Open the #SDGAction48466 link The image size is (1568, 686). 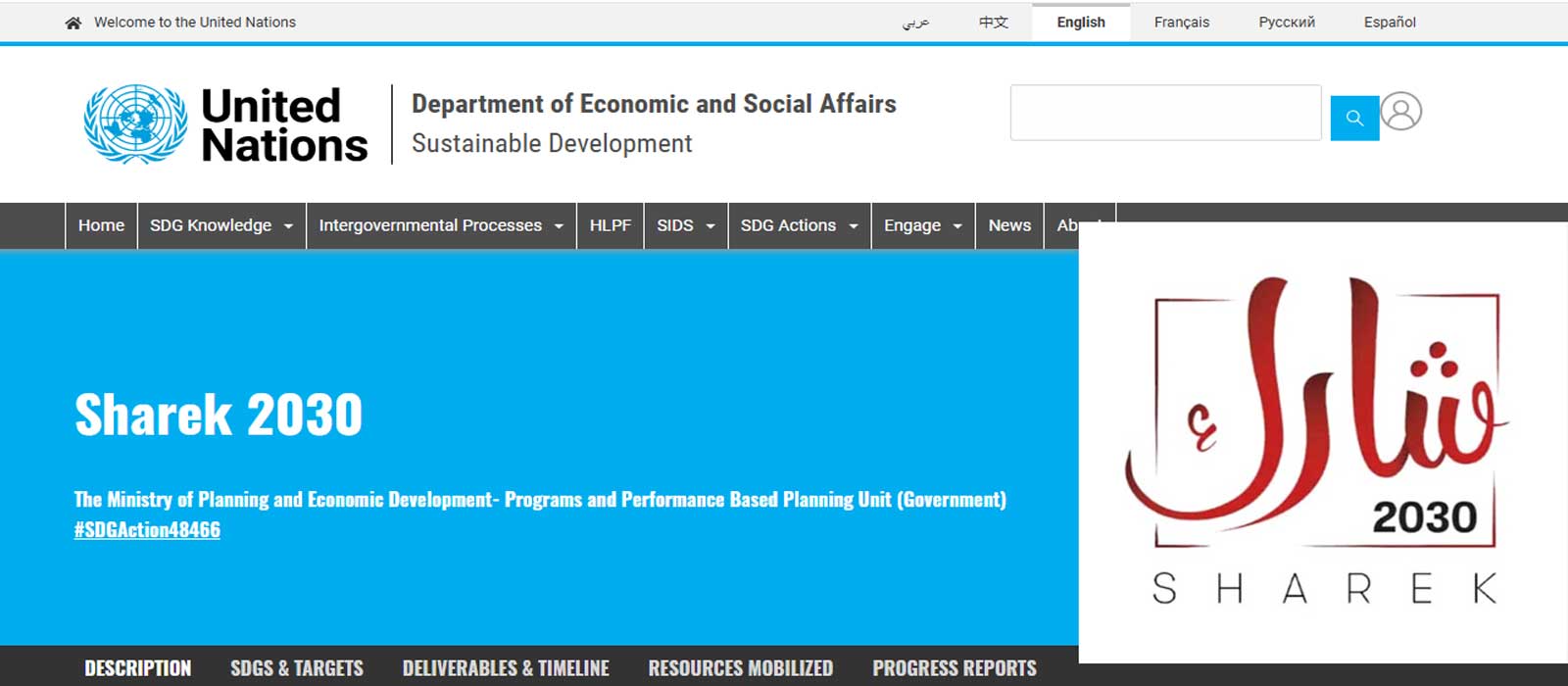point(147,530)
